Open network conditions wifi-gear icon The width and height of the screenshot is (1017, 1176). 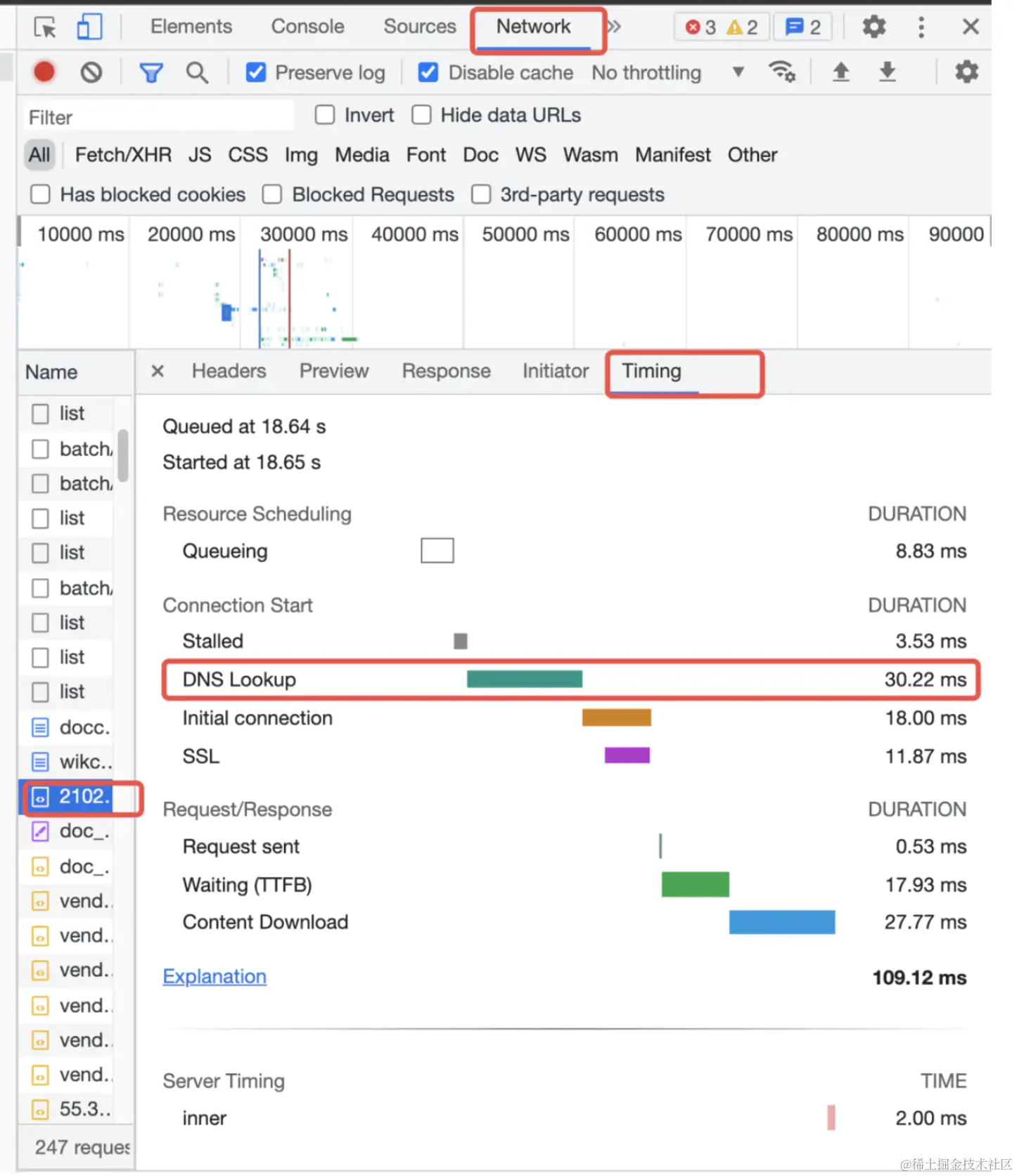click(782, 72)
